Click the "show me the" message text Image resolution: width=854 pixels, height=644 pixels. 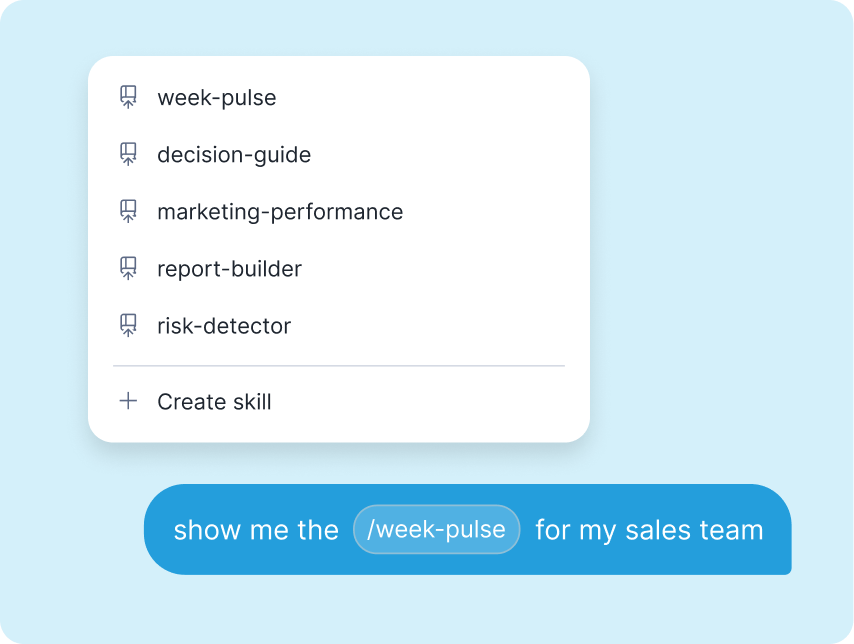click(256, 530)
